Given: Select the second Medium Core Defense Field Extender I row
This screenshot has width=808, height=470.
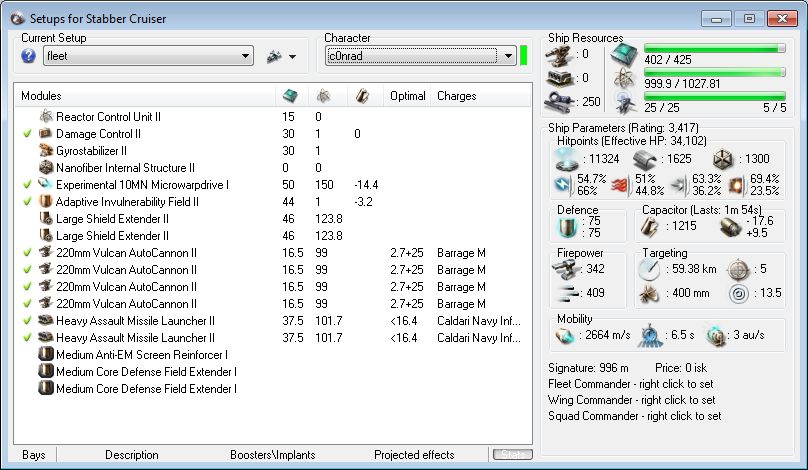Looking at the screenshot, I should pos(273,389).
